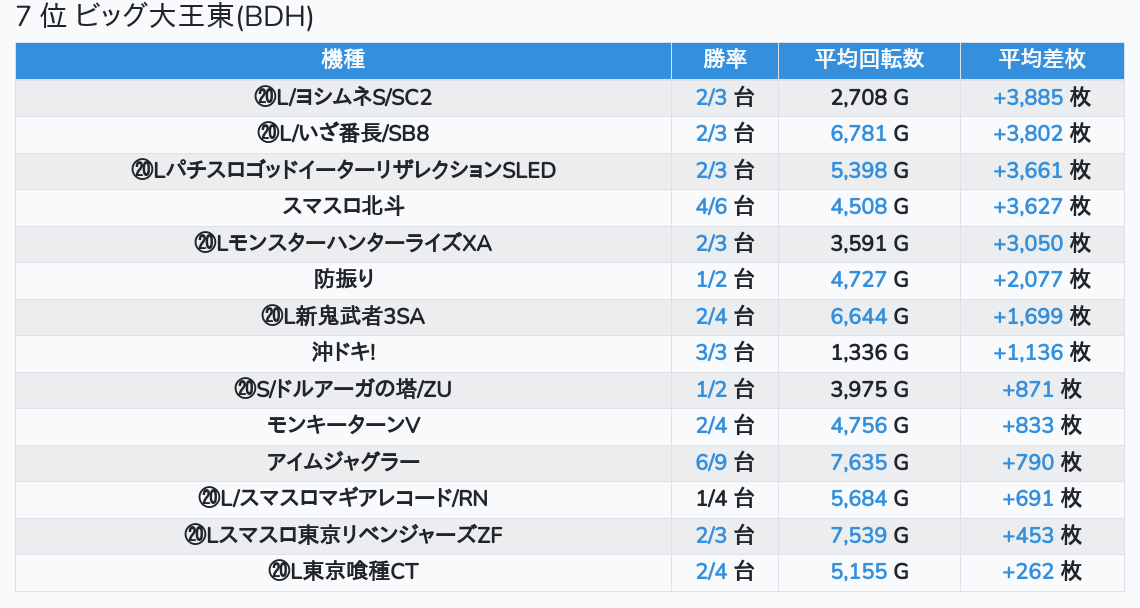
Task: Click the +262 difference for L東京喰種CT
Action: click(1028, 572)
